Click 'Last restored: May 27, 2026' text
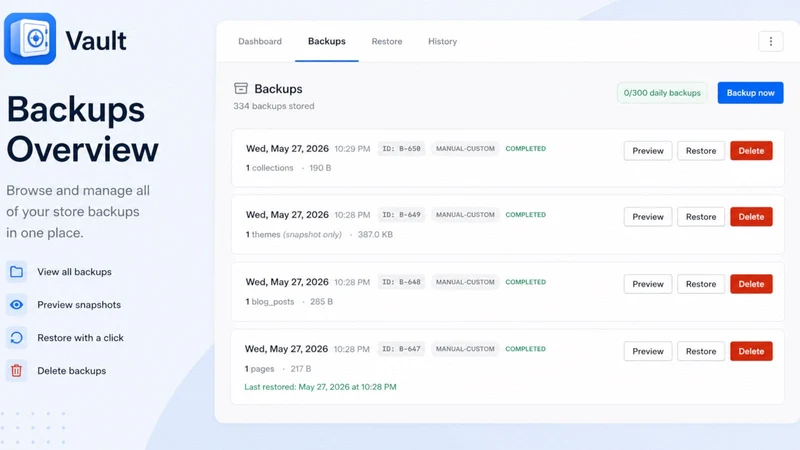The width and height of the screenshot is (800, 450). tap(320, 387)
